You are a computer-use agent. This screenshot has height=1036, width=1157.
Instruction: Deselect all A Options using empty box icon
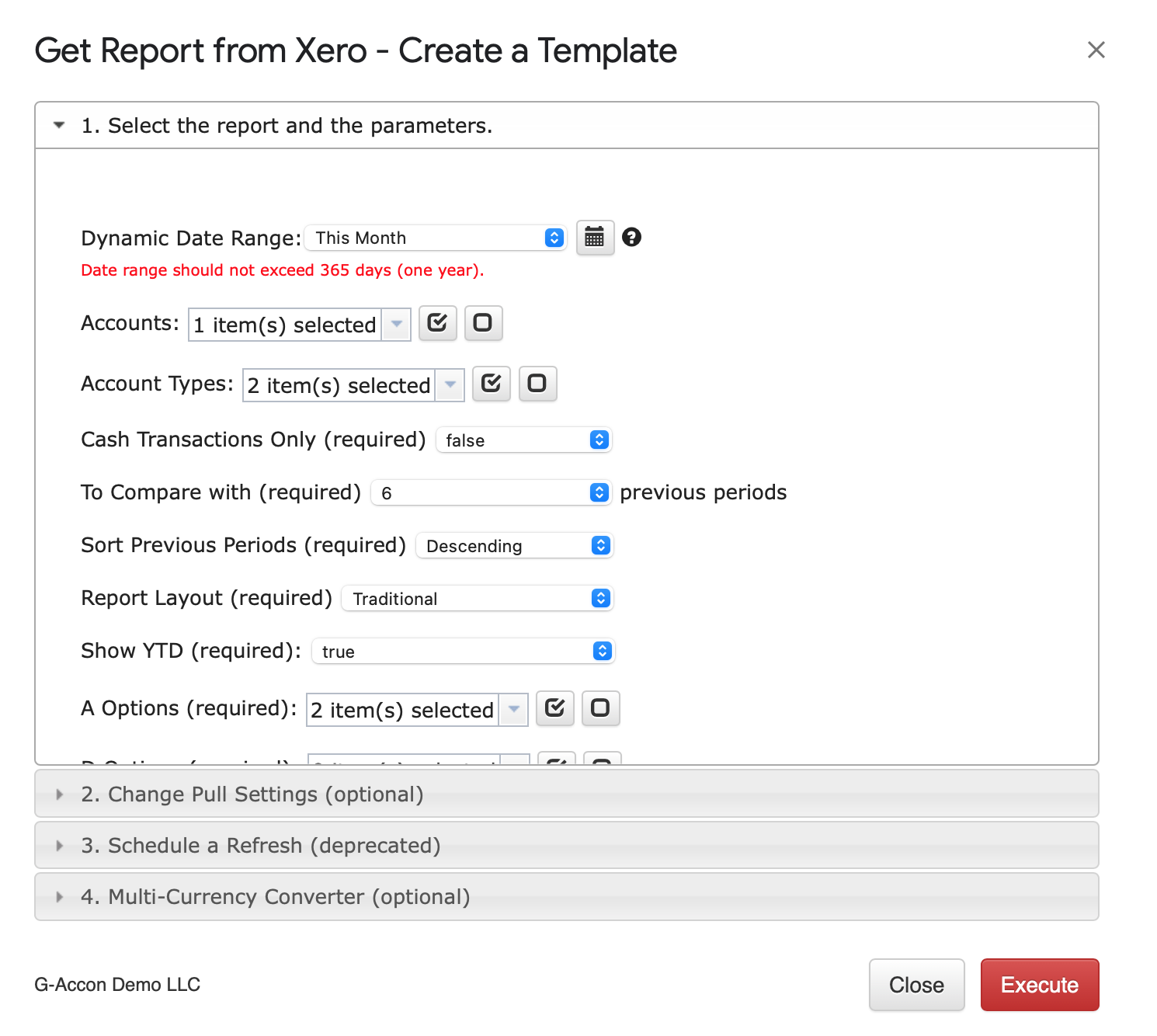pyautogui.click(x=600, y=708)
